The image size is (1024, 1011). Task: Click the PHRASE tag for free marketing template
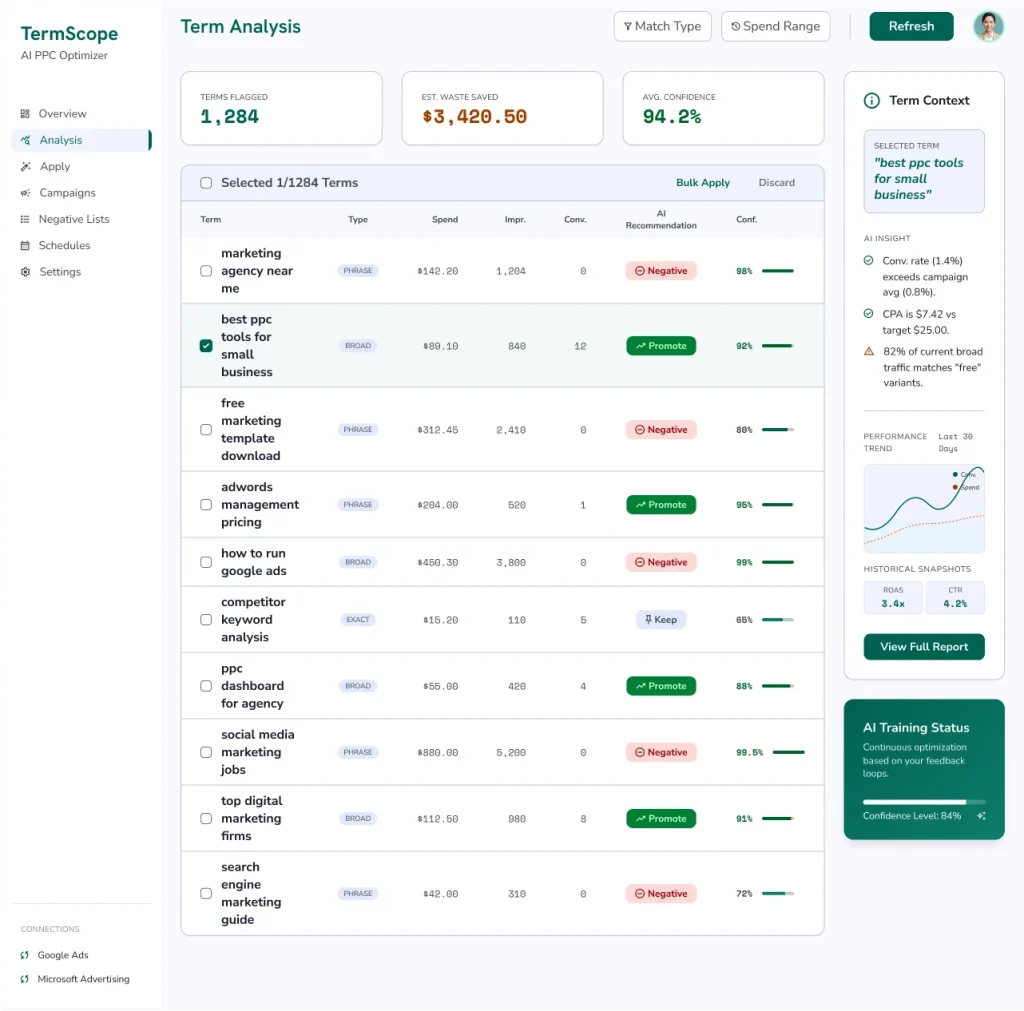pos(358,430)
